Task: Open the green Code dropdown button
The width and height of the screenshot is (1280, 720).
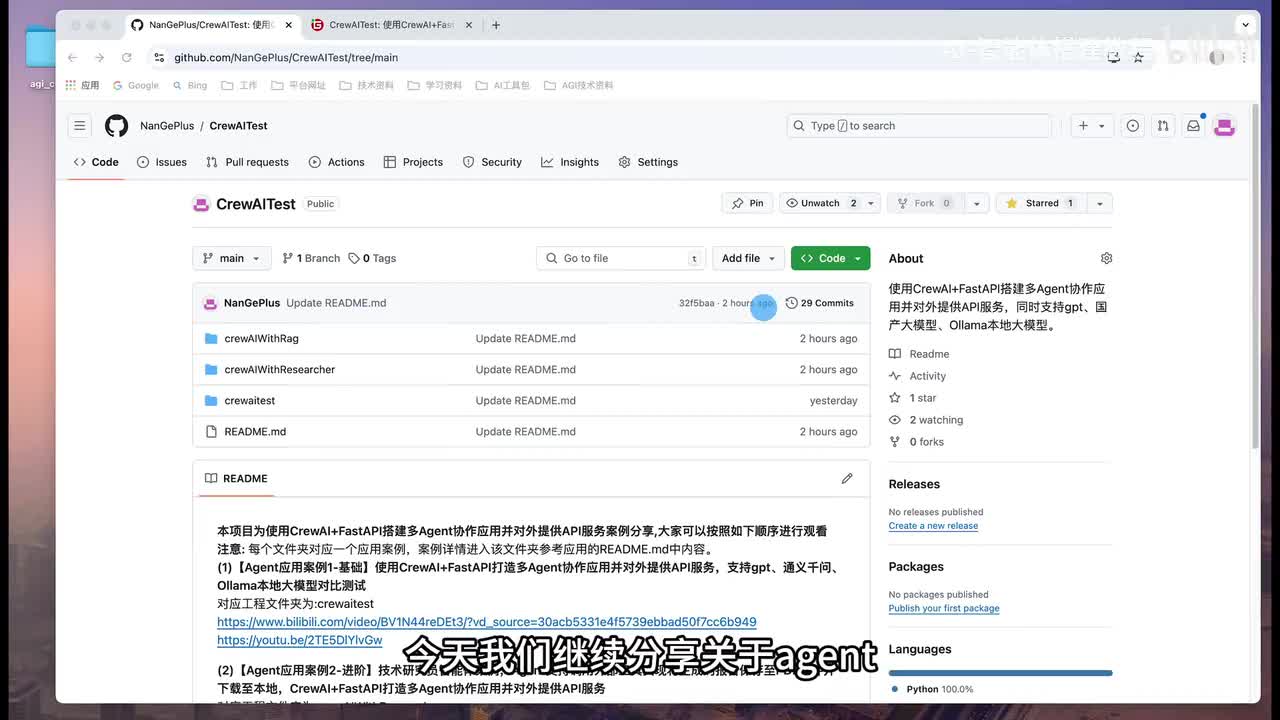Action: 830,258
